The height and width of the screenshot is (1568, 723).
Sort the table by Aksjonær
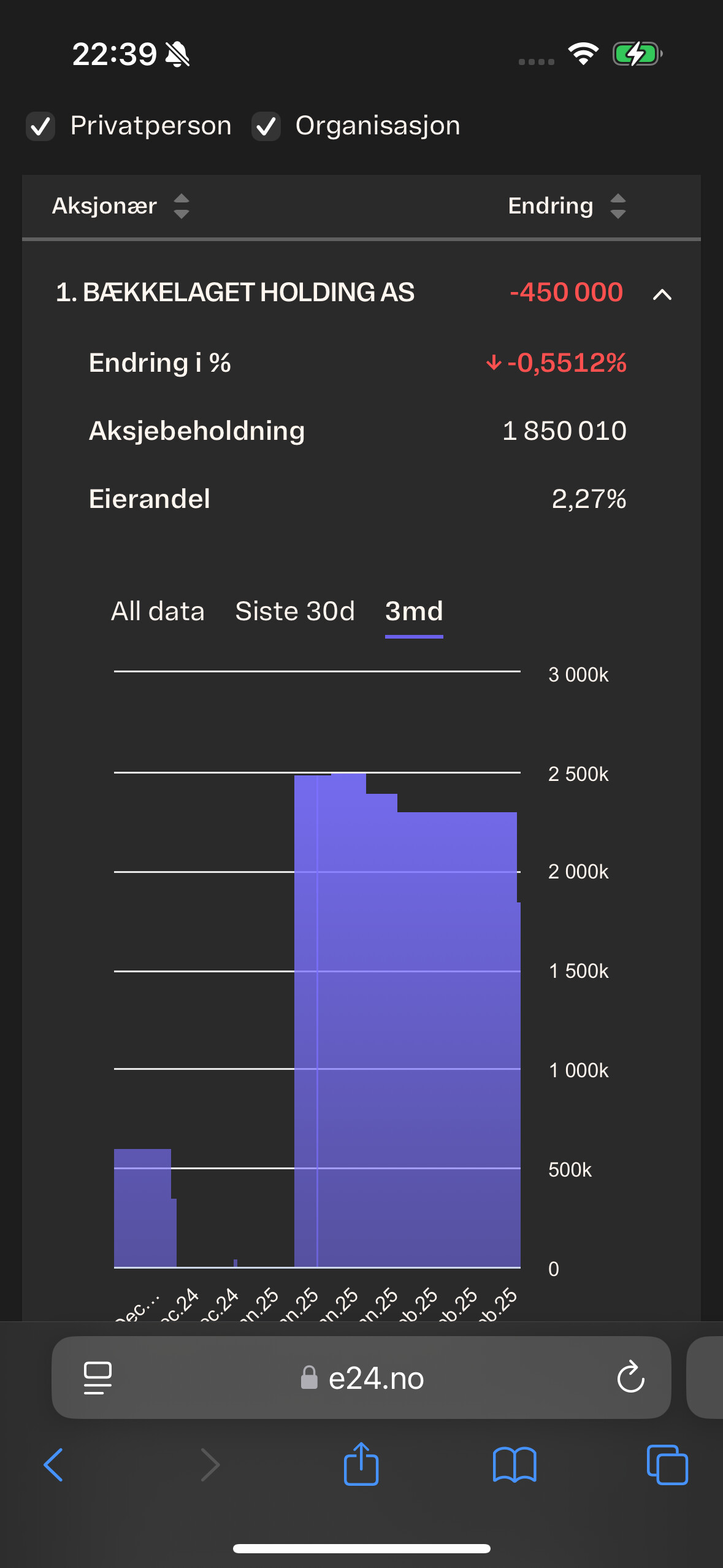point(182,206)
